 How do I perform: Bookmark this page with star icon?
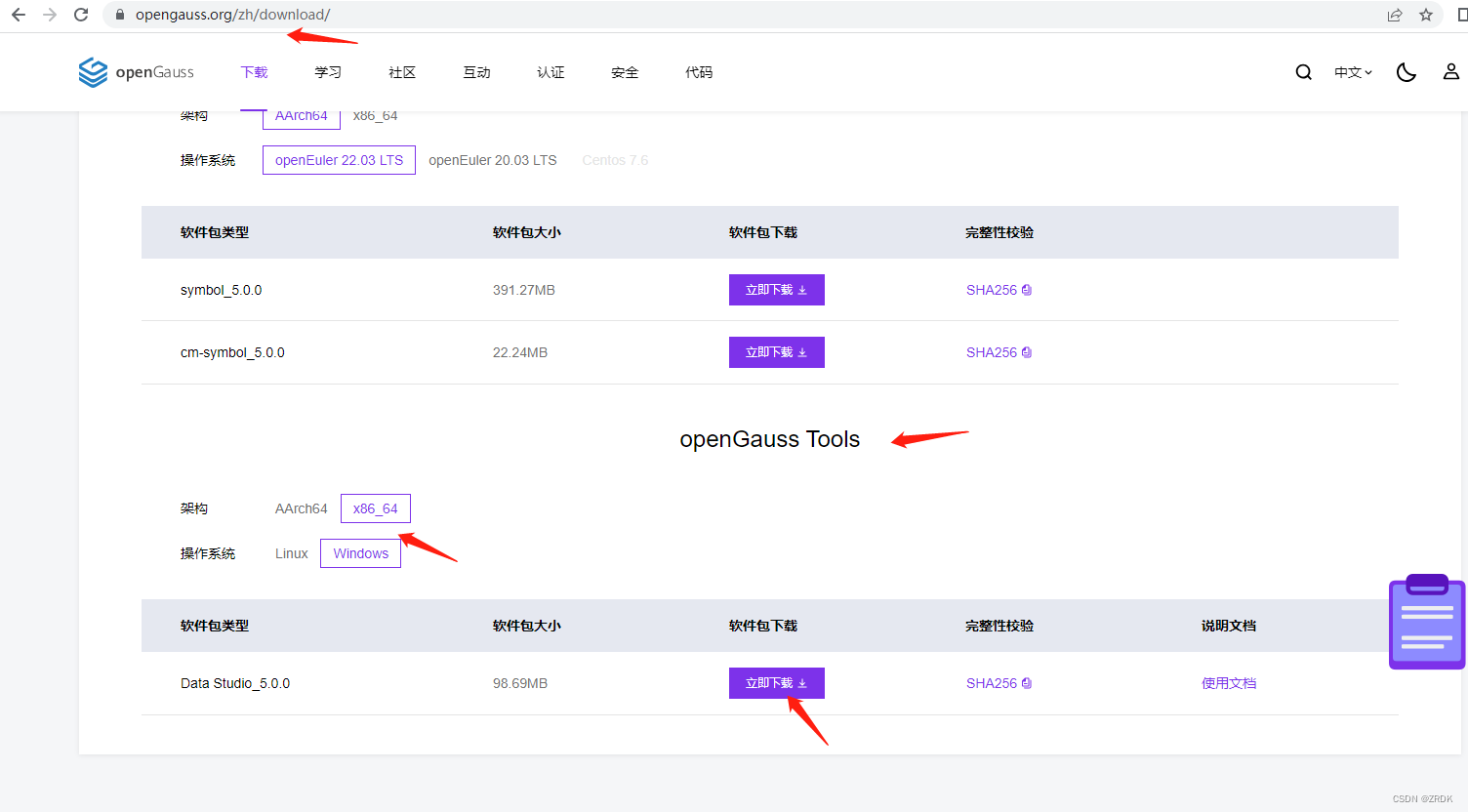click(x=1426, y=15)
